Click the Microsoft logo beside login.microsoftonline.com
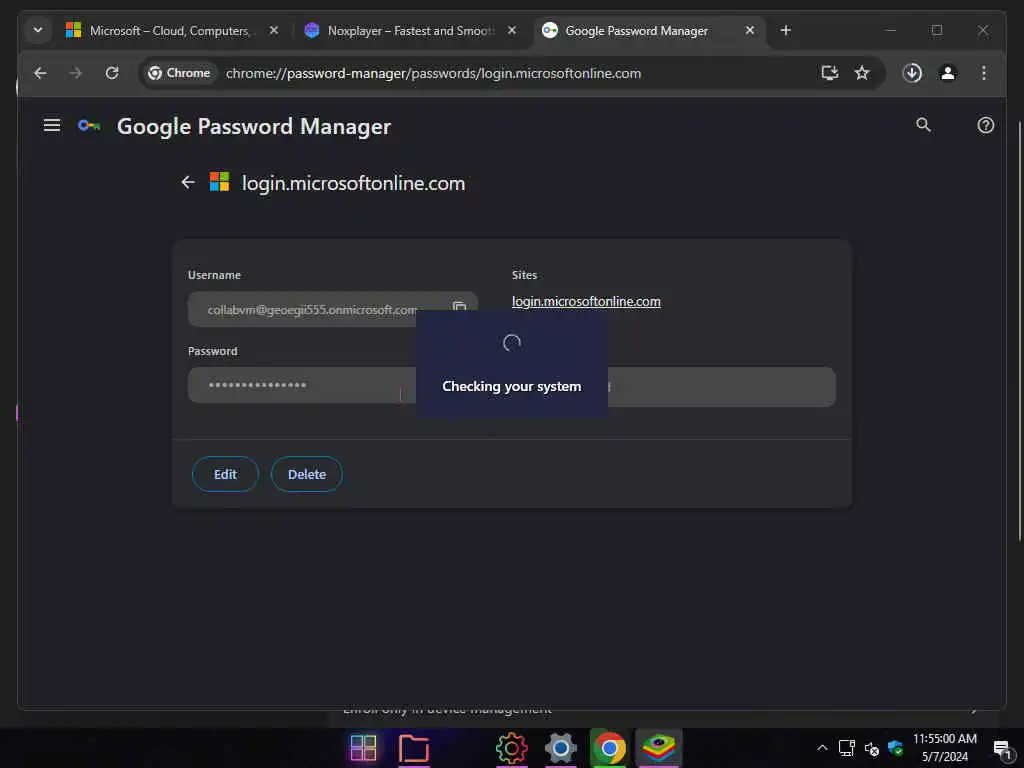 pyautogui.click(x=219, y=182)
